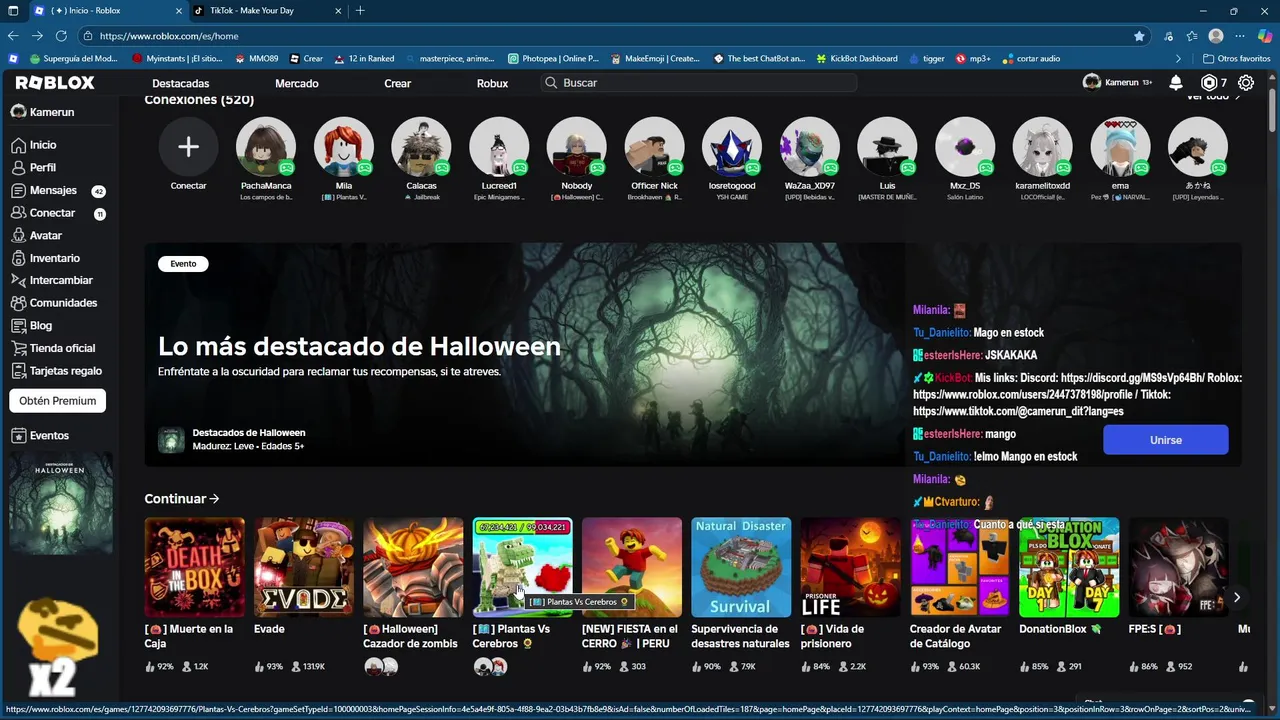This screenshot has height=720, width=1280.
Task: Open Halloween event thumbnail in sidebar
Action: (x=61, y=503)
